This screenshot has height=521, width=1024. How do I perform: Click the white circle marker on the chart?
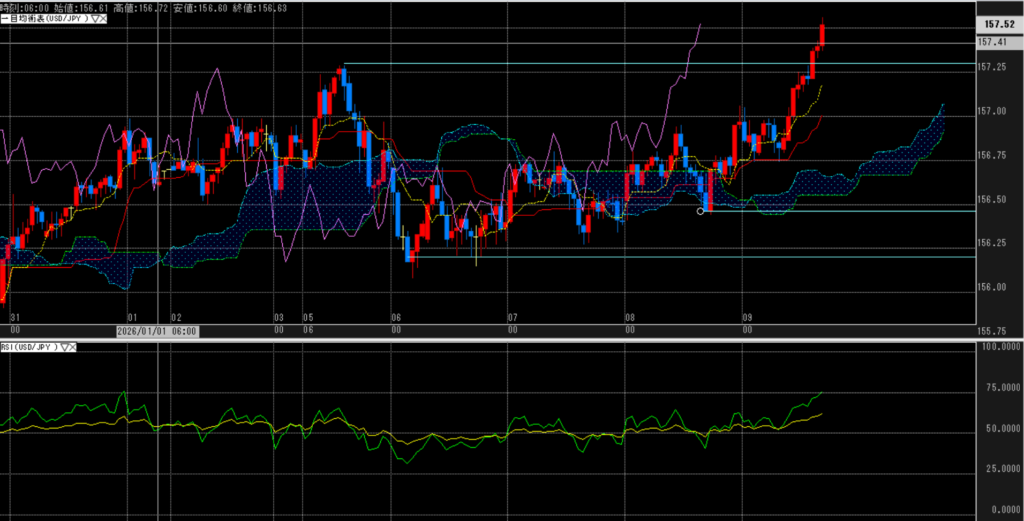point(699,211)
